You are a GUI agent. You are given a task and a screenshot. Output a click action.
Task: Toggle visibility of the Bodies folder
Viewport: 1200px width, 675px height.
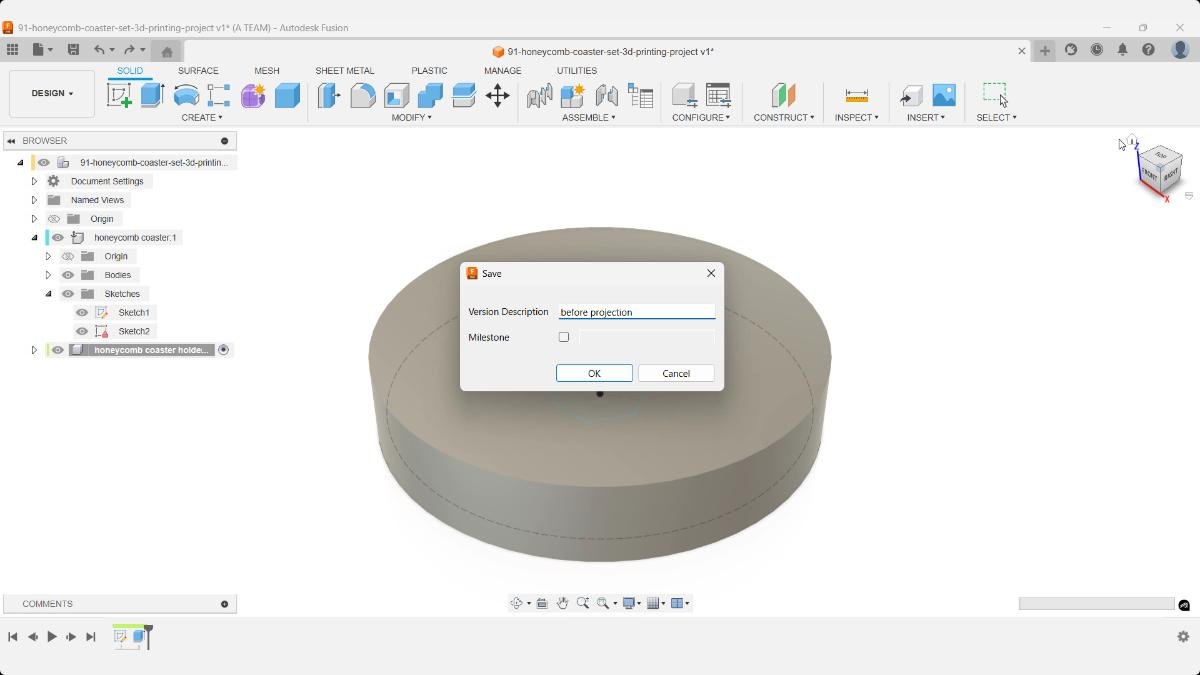point(67,274)
